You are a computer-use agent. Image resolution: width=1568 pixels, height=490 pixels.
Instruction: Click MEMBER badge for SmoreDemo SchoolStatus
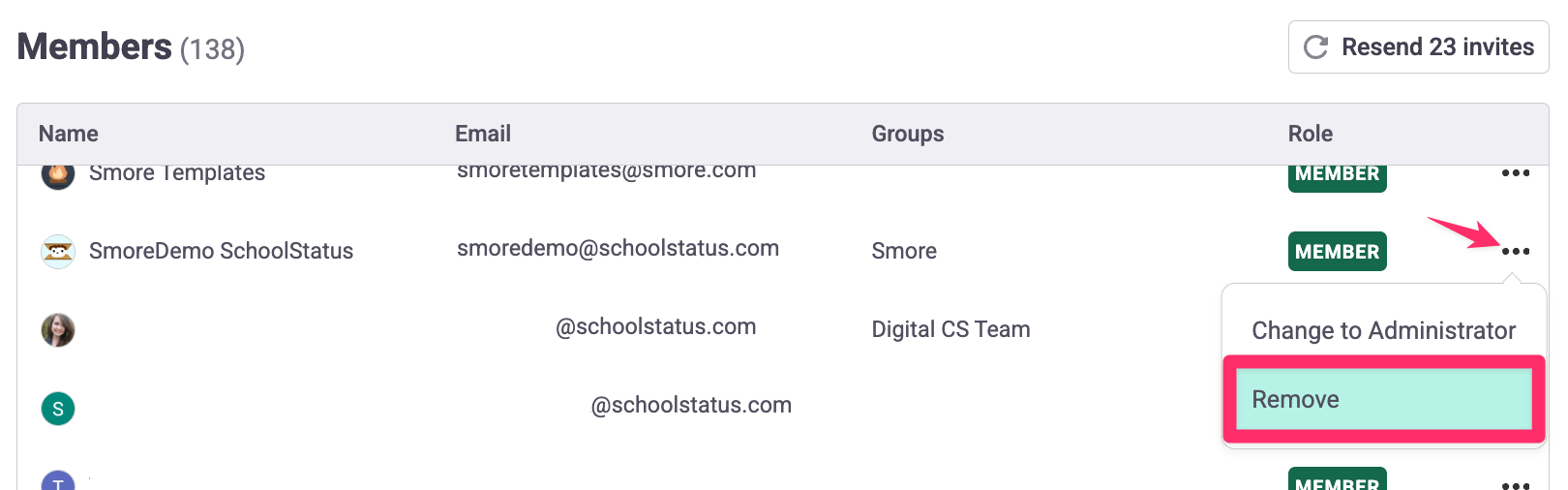pyautogui.click(x=1337, y=252)
